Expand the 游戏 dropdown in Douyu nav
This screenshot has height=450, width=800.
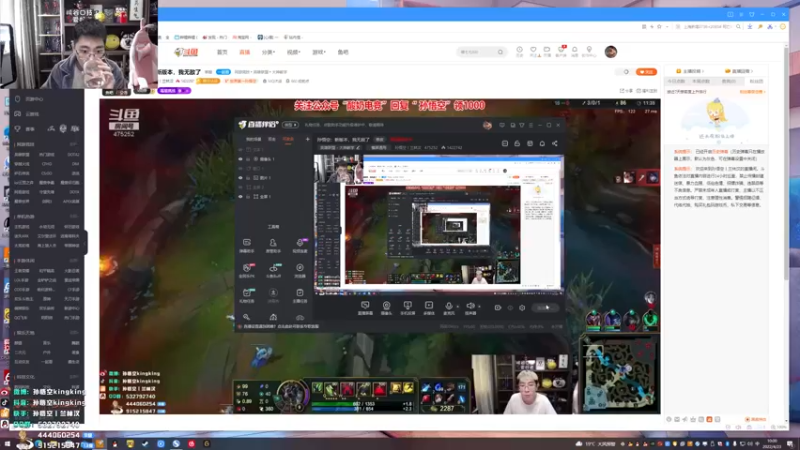click(x=319, y=52)
